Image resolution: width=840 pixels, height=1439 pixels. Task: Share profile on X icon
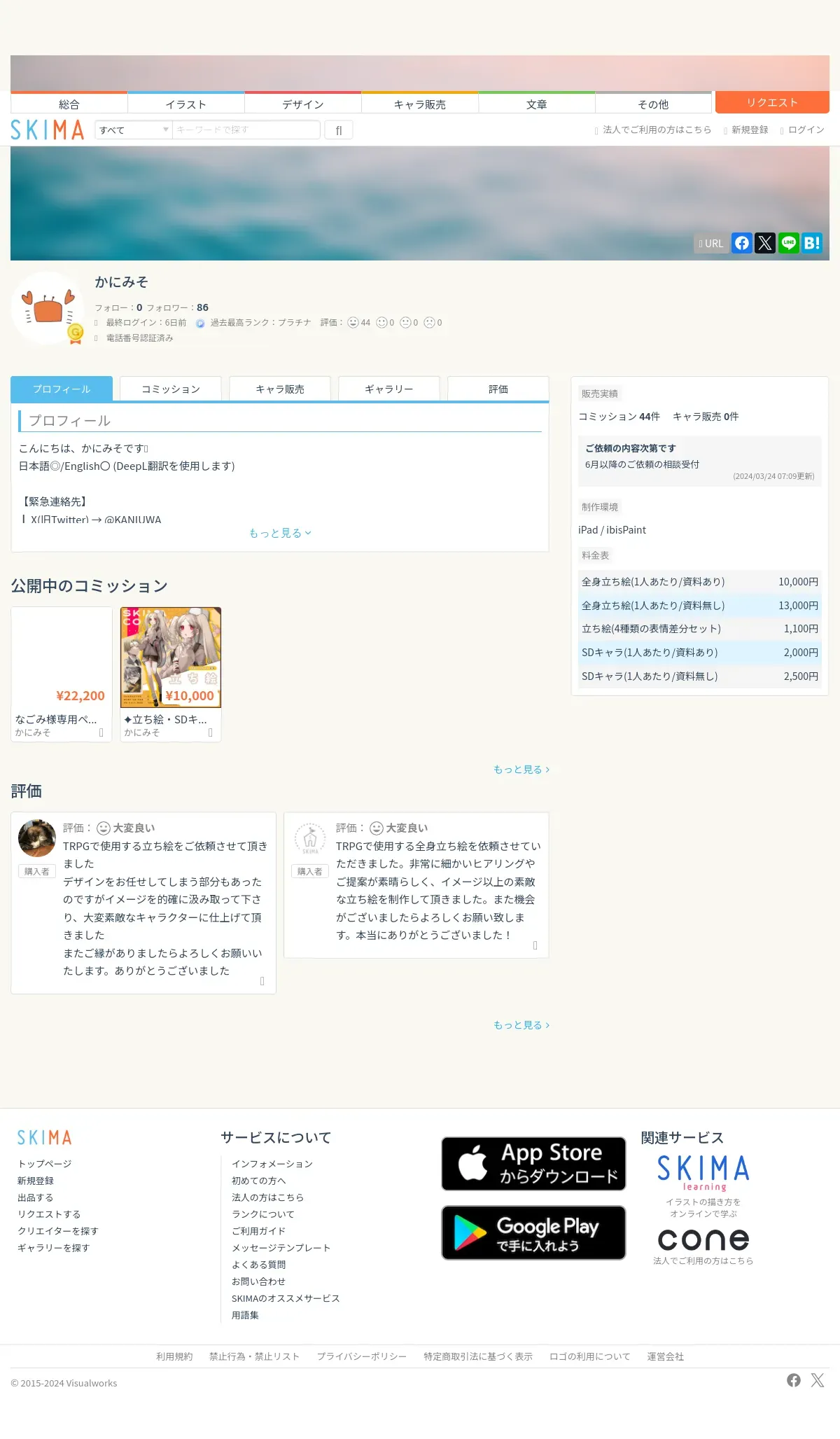tap(765, 243)
